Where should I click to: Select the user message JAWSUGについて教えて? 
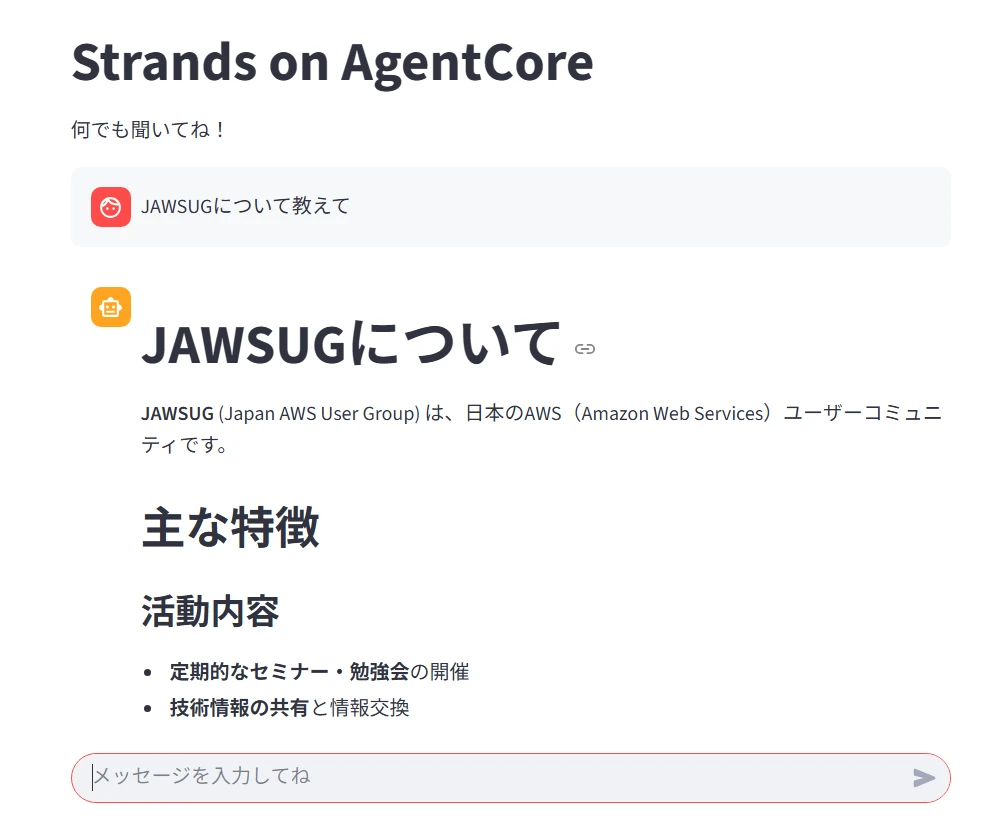click(x=245, y=207)
